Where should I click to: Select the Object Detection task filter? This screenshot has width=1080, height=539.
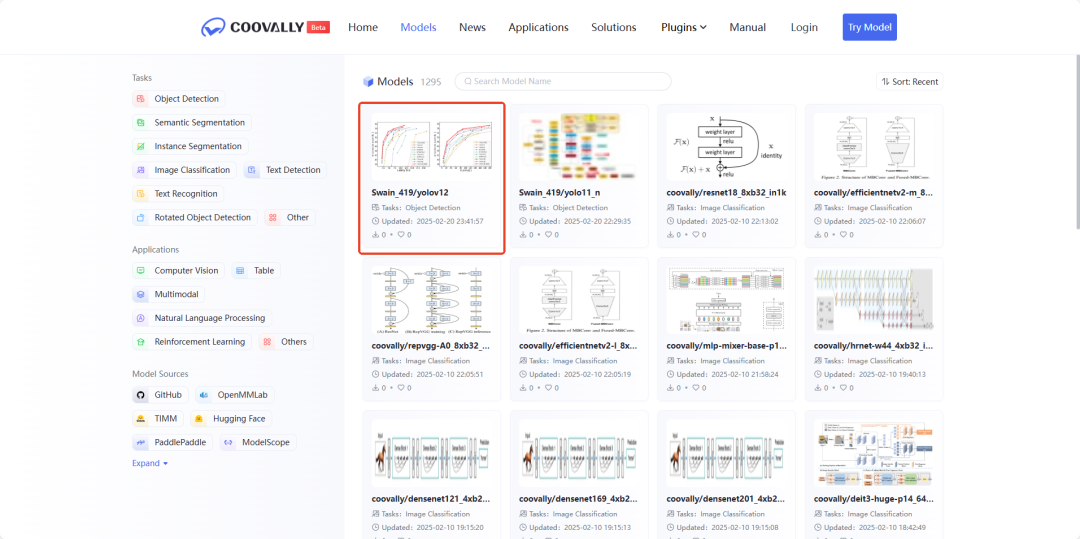click(x=178, y=99)
